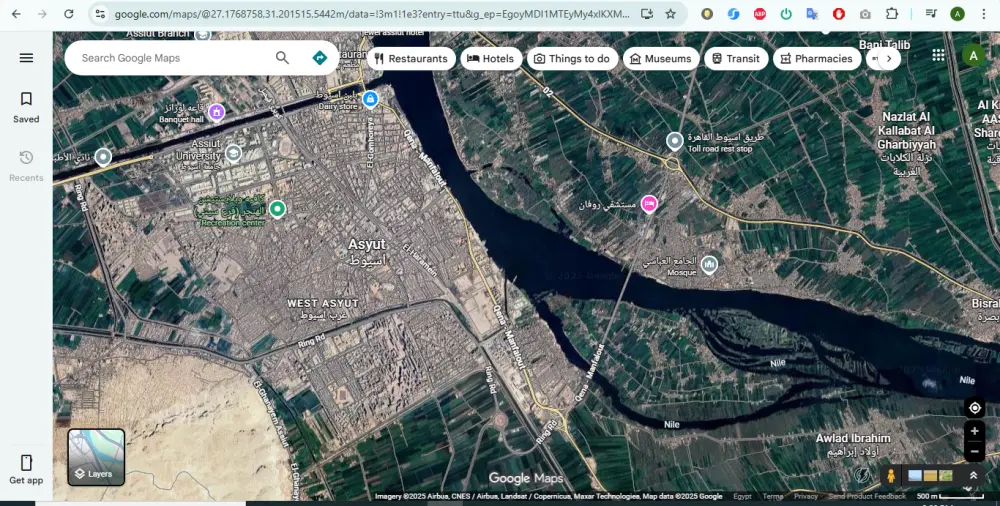1000x506 pixels.
Task: Open the Chrome profile avatar in toolbar
Action: 957,13
